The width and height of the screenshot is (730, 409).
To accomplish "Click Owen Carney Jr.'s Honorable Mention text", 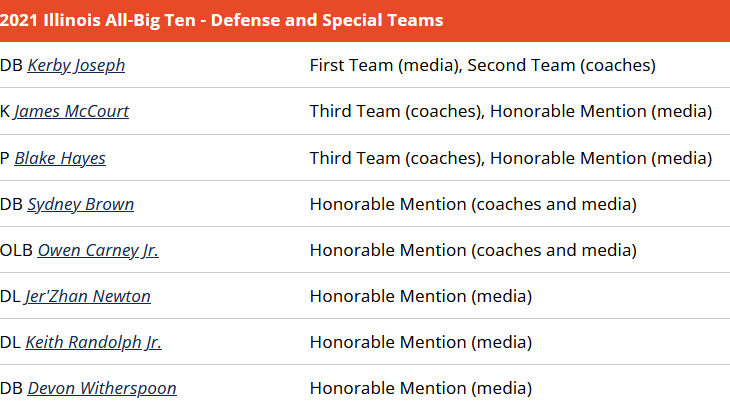I will (x=472, y=250).
